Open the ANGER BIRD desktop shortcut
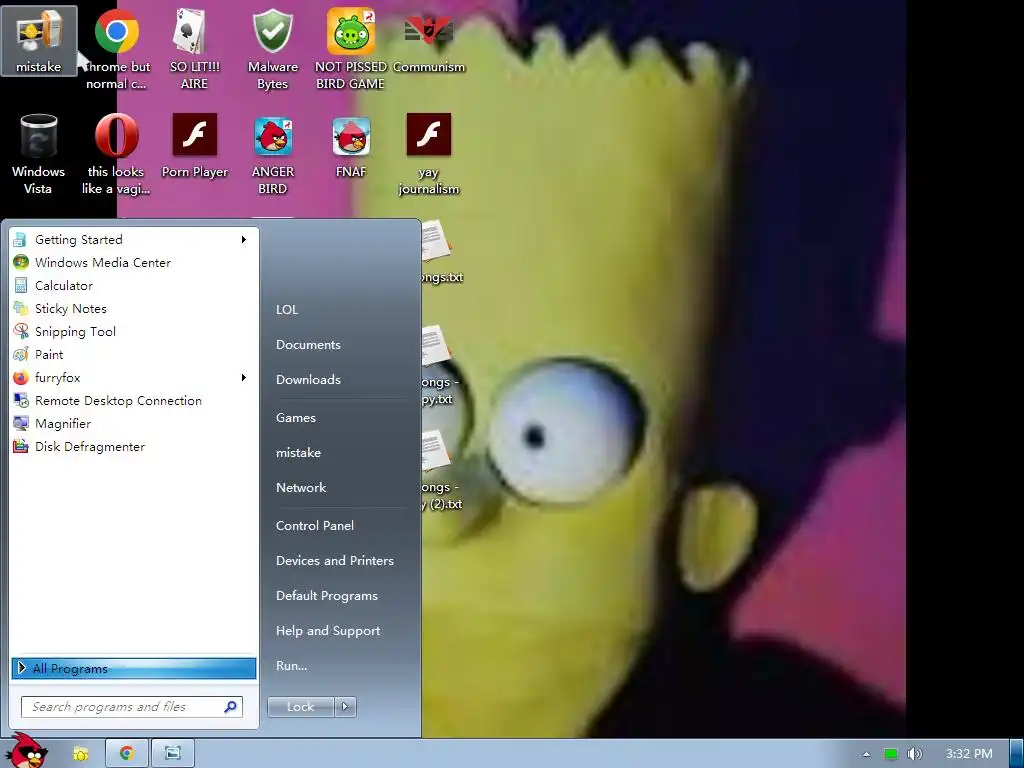This screenshot has width=1024, height=768. (x=273, y=154)
